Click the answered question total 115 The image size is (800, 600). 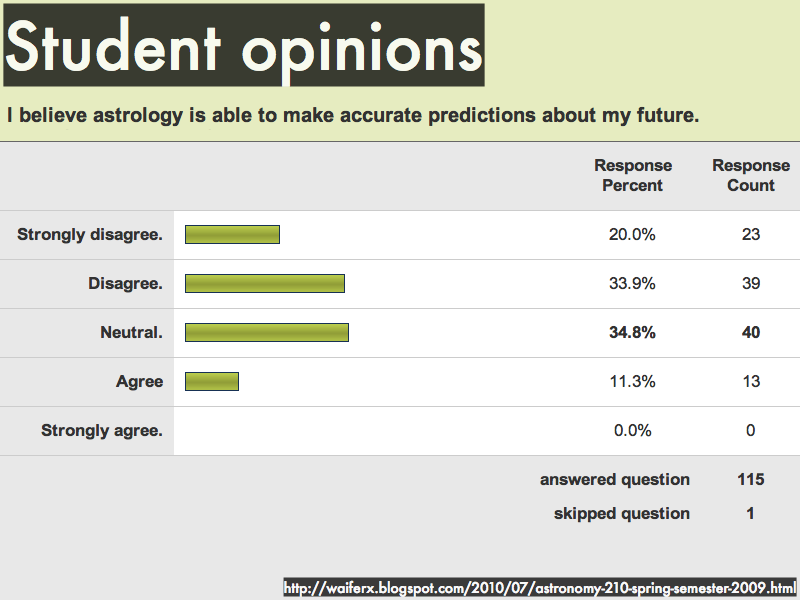751,479
